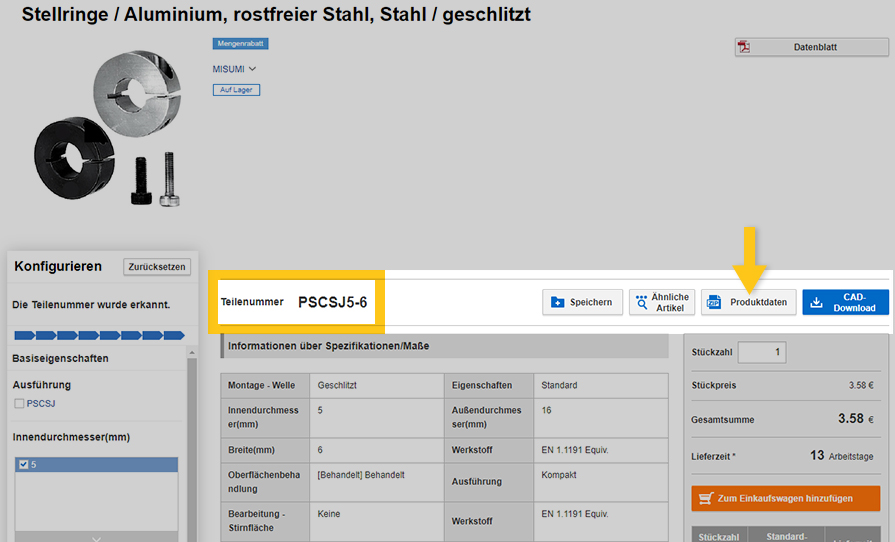Click the download arrow icon for CAD-Download

tap(816, 302)
